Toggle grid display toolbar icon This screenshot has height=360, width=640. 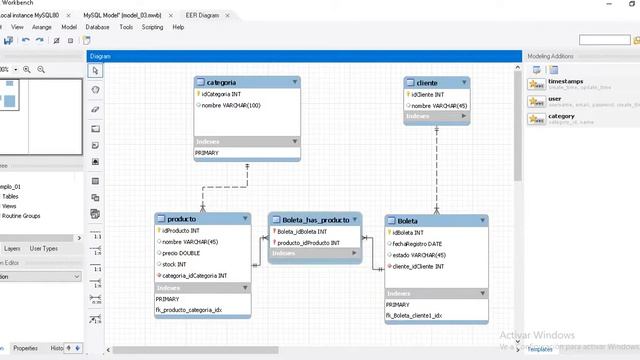[56, 40]
